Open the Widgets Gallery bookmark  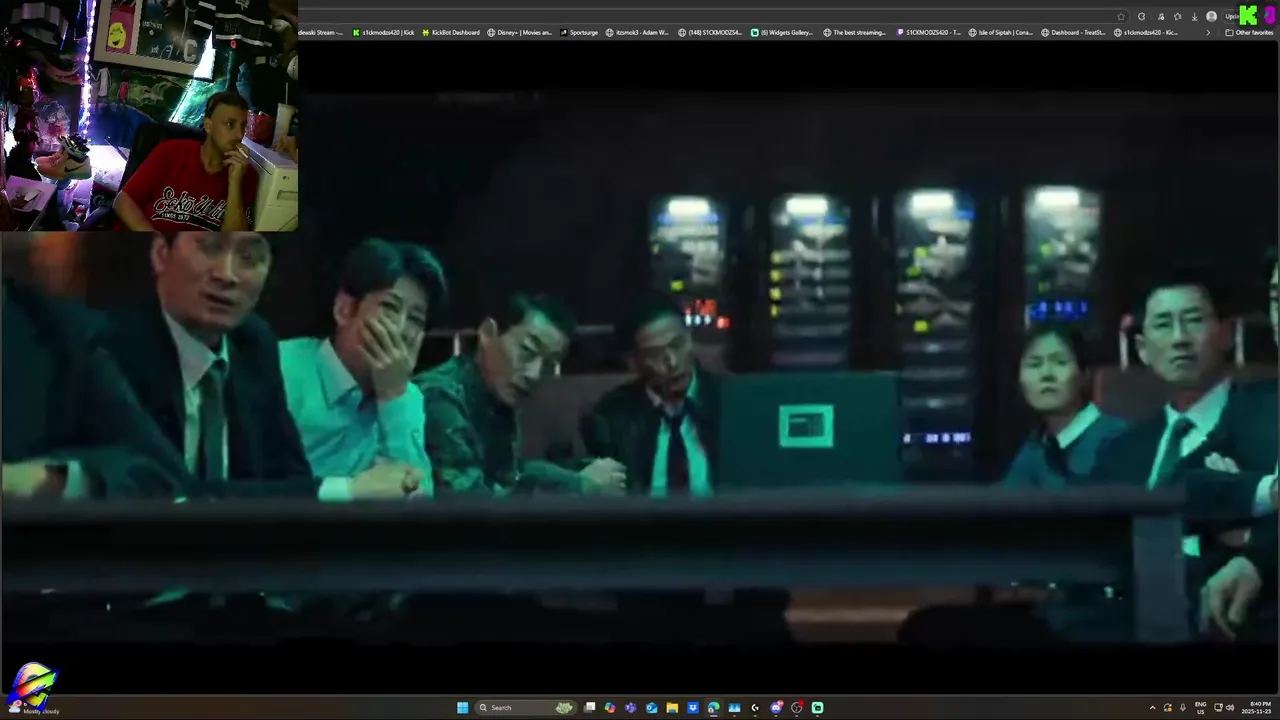point(782,33)
